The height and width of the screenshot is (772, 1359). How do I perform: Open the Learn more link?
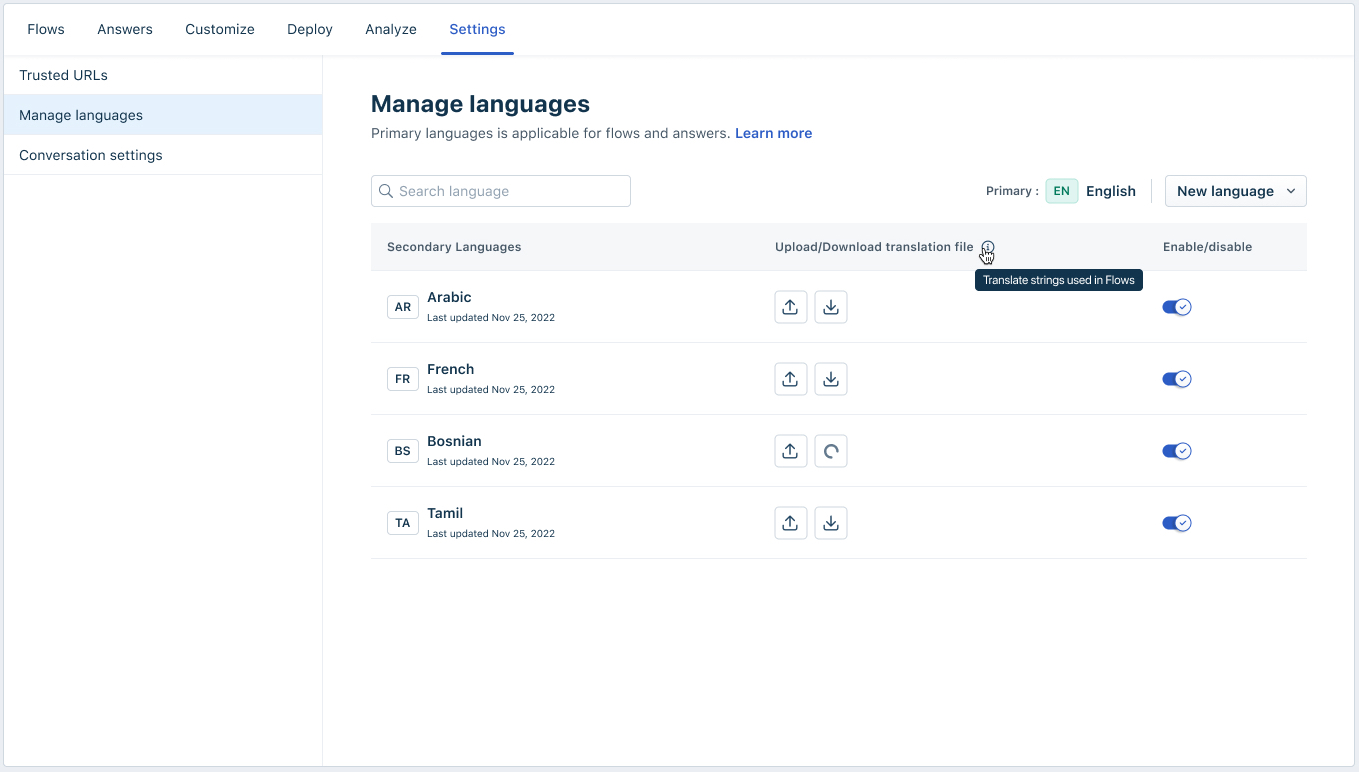(x=773, y=133)
